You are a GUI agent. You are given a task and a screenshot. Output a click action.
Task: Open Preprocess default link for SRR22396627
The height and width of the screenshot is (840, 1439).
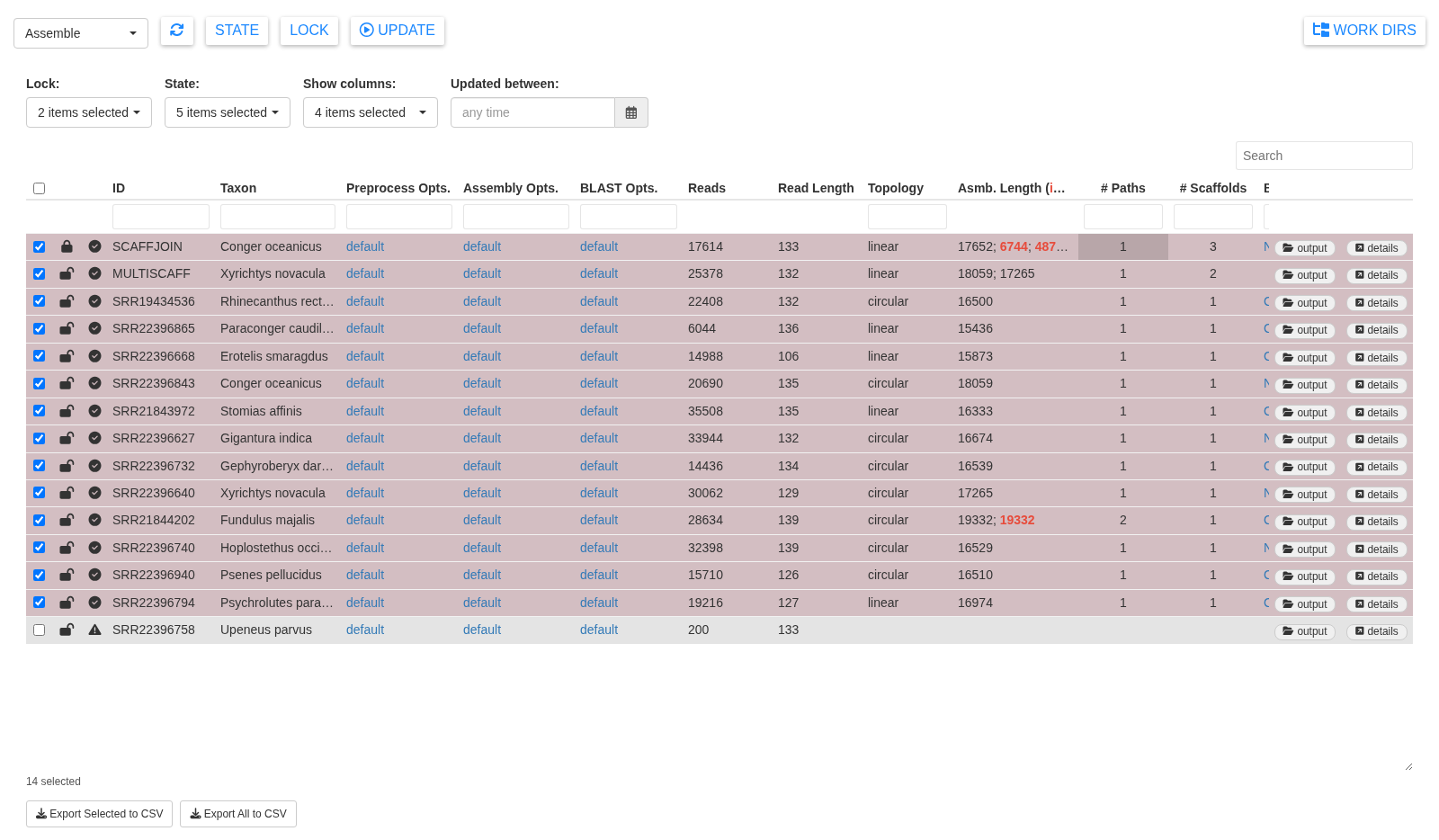click(x=365, y=438)
